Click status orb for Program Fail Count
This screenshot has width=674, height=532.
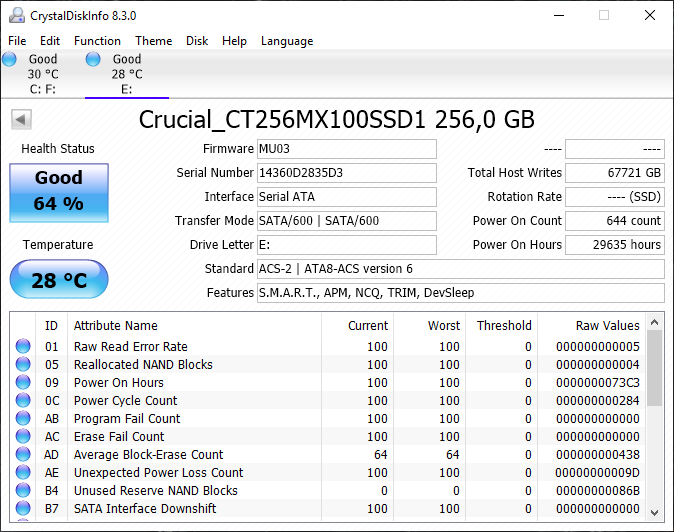pos(23,418)
